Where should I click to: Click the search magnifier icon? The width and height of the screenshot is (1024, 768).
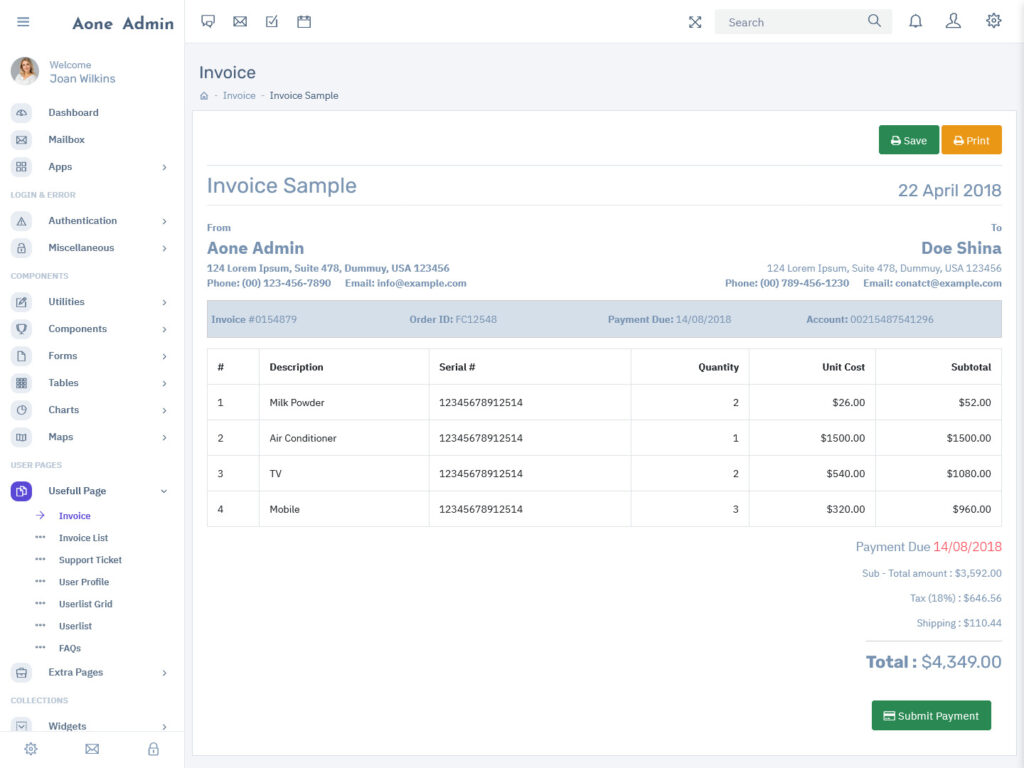pyautogui.click(x=874, y=21)
